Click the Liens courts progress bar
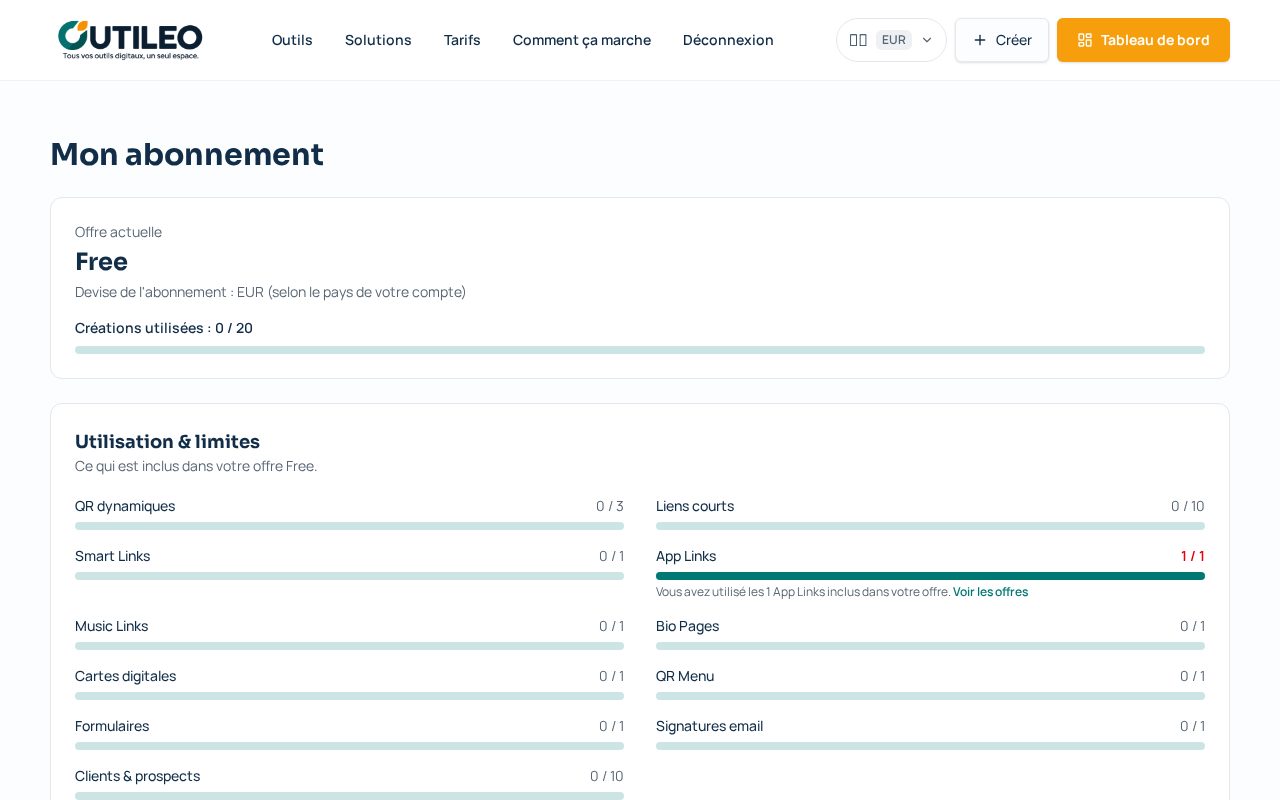The image size is (1280, 800). [930, 526]
